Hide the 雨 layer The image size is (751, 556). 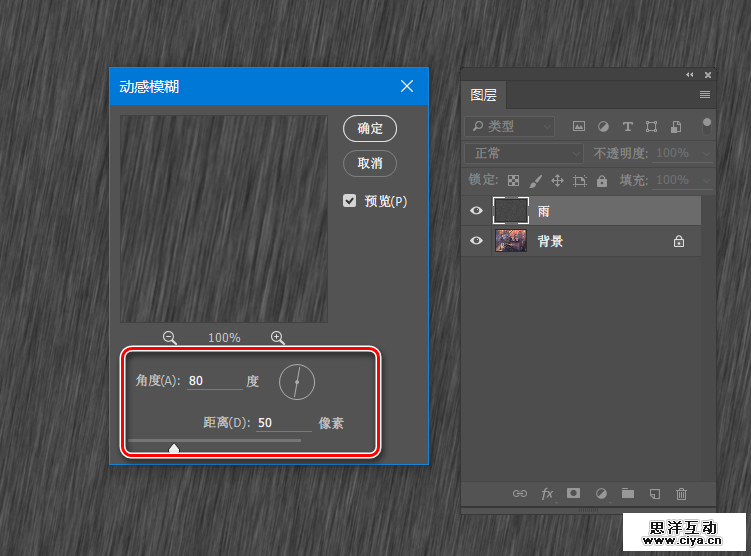tap(476, 210)
